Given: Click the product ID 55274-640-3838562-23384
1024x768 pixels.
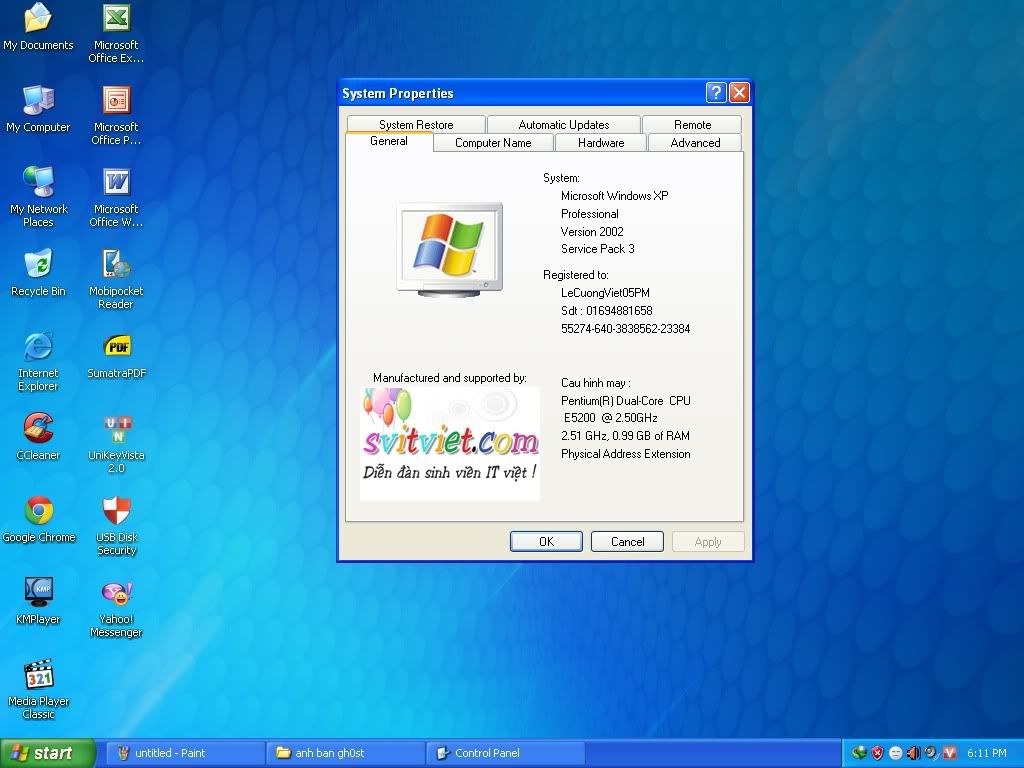Looking at the screenshot, I should [x=626, y=329].
